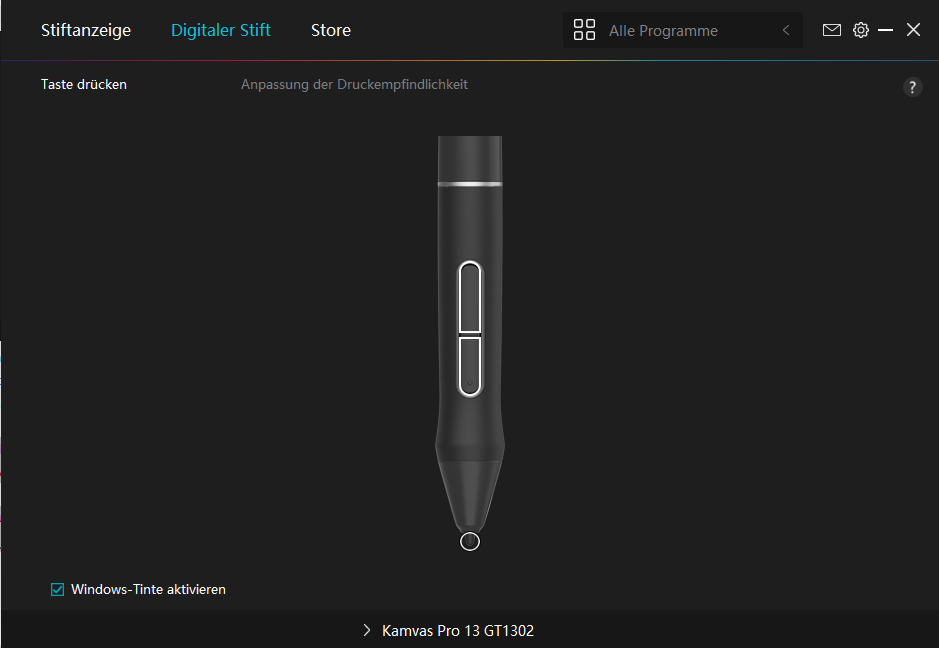
Task: Click the silver ring on the pen top
Action: click(x=470, y=184)
